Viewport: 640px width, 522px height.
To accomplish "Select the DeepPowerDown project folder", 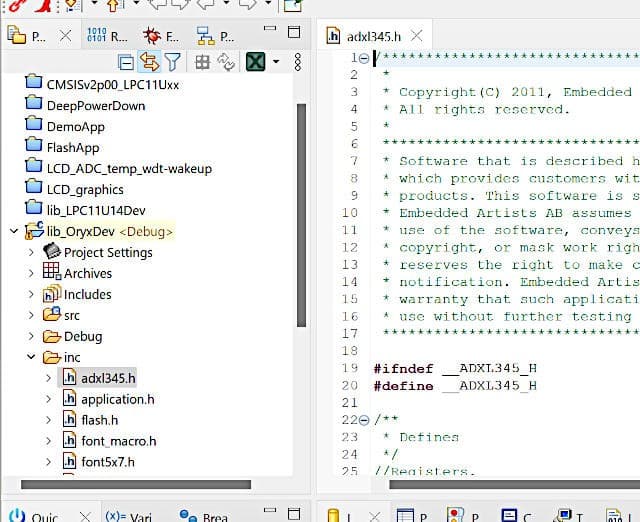I will pos(95,105).
